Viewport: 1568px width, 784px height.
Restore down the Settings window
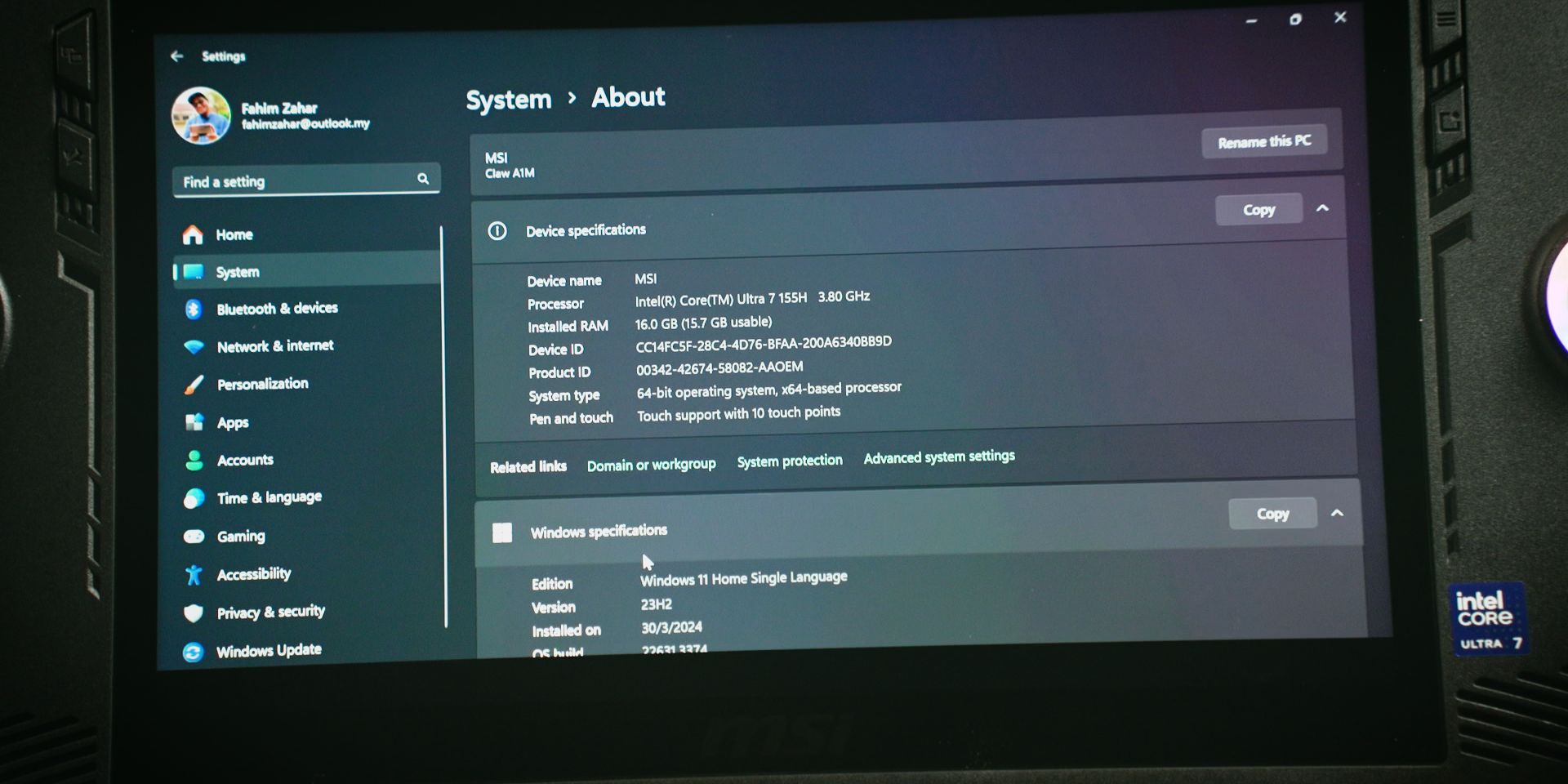pos(1295,19)
